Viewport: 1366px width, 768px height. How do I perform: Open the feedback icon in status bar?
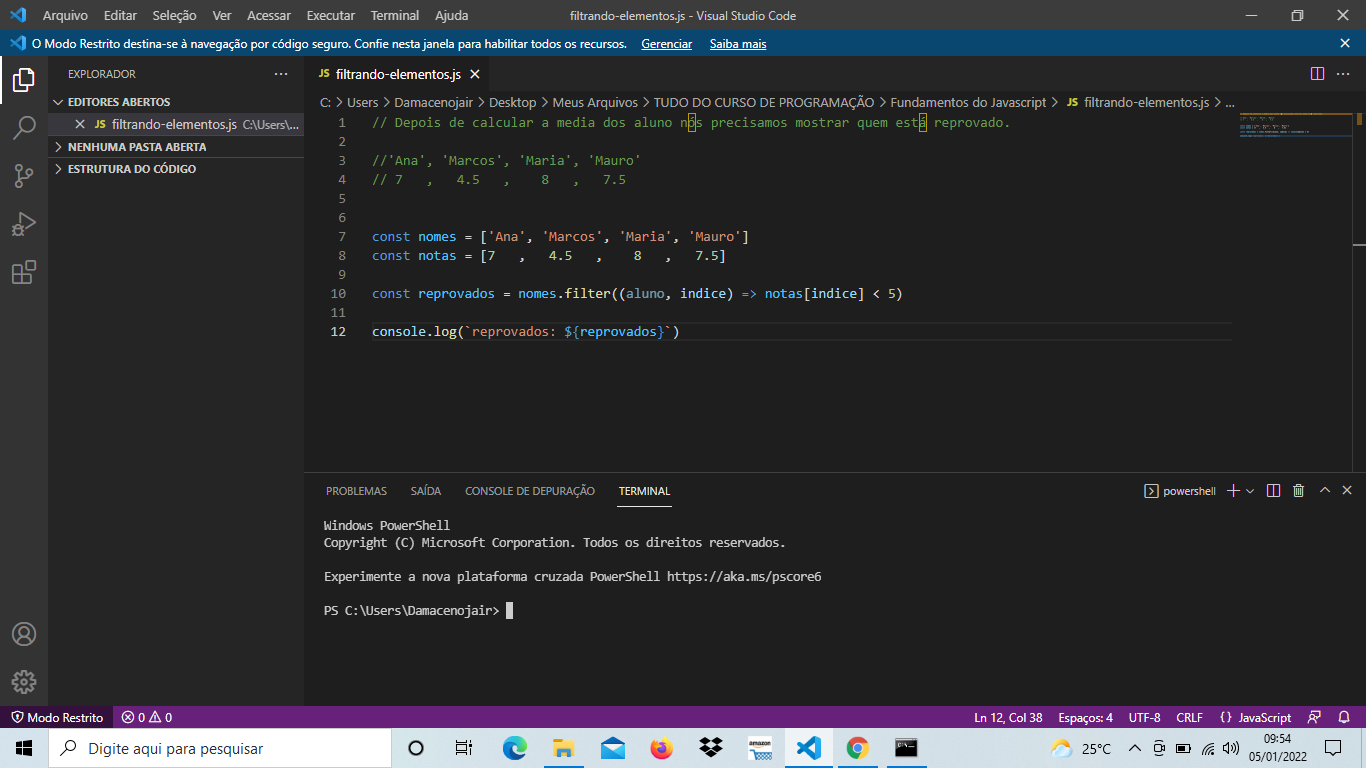point(1314,718)
